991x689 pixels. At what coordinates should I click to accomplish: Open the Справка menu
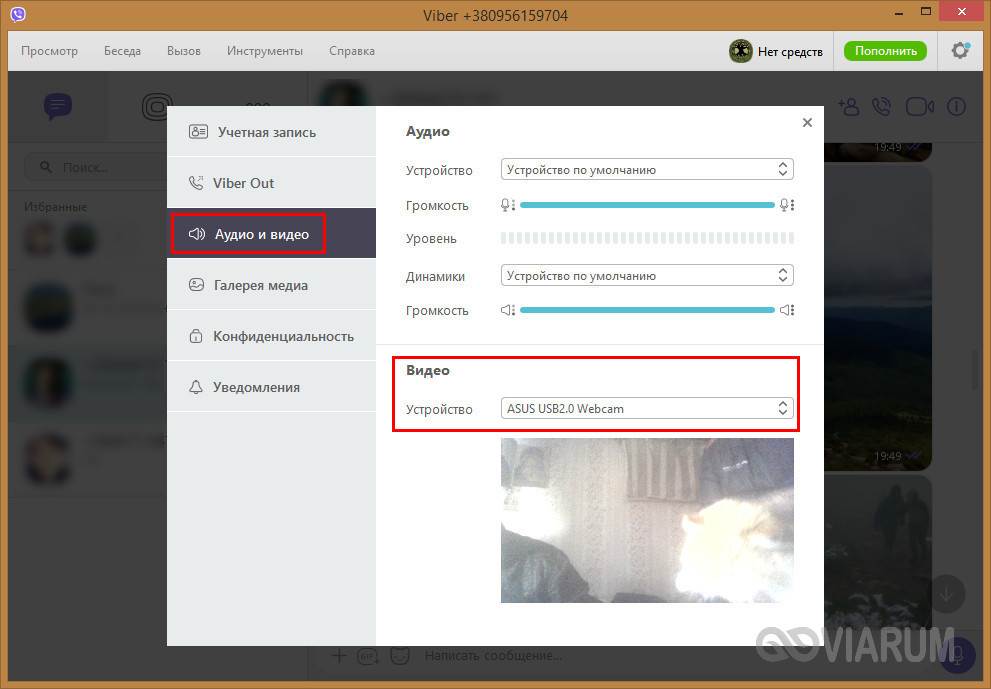coord(351,51)
